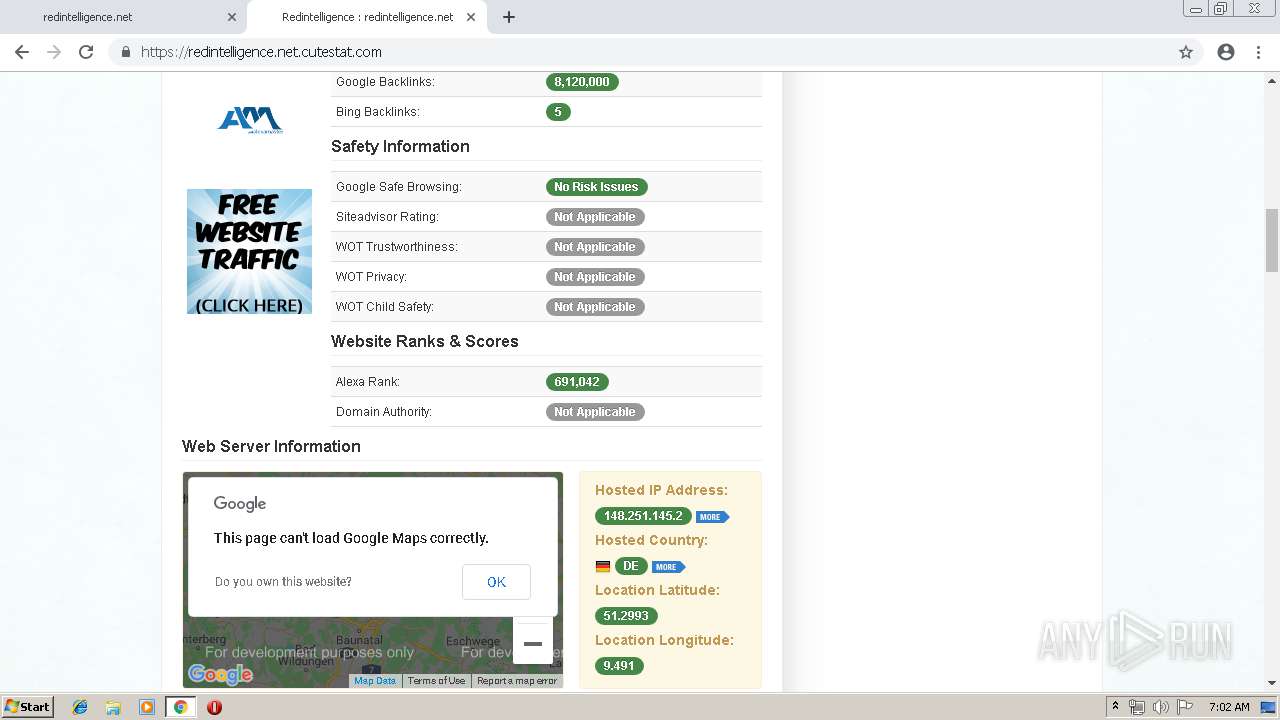1280x720 pixels.
Task: Click Report a map error link
Action: (517, 681)
